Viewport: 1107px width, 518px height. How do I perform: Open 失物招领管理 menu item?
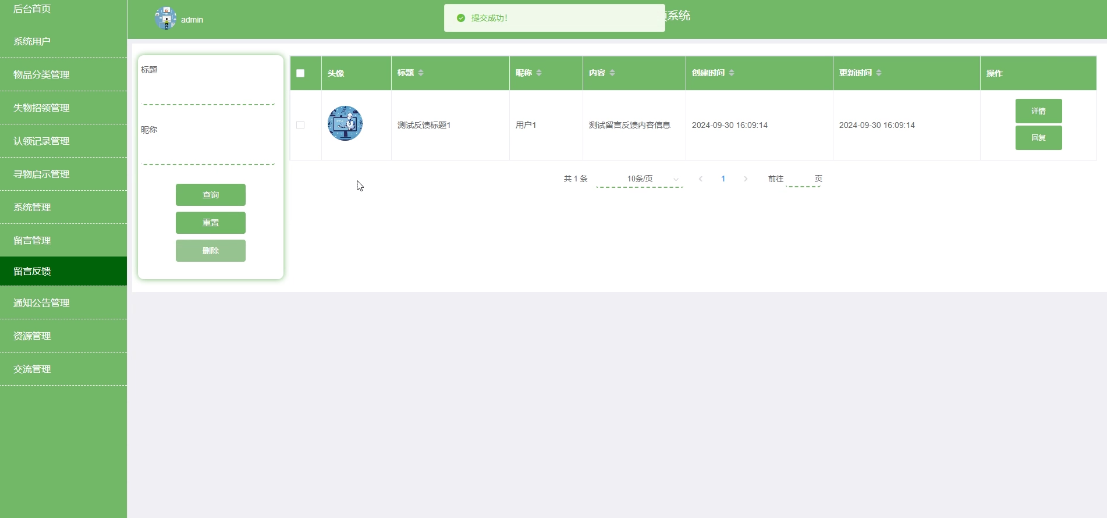[64, 107]
